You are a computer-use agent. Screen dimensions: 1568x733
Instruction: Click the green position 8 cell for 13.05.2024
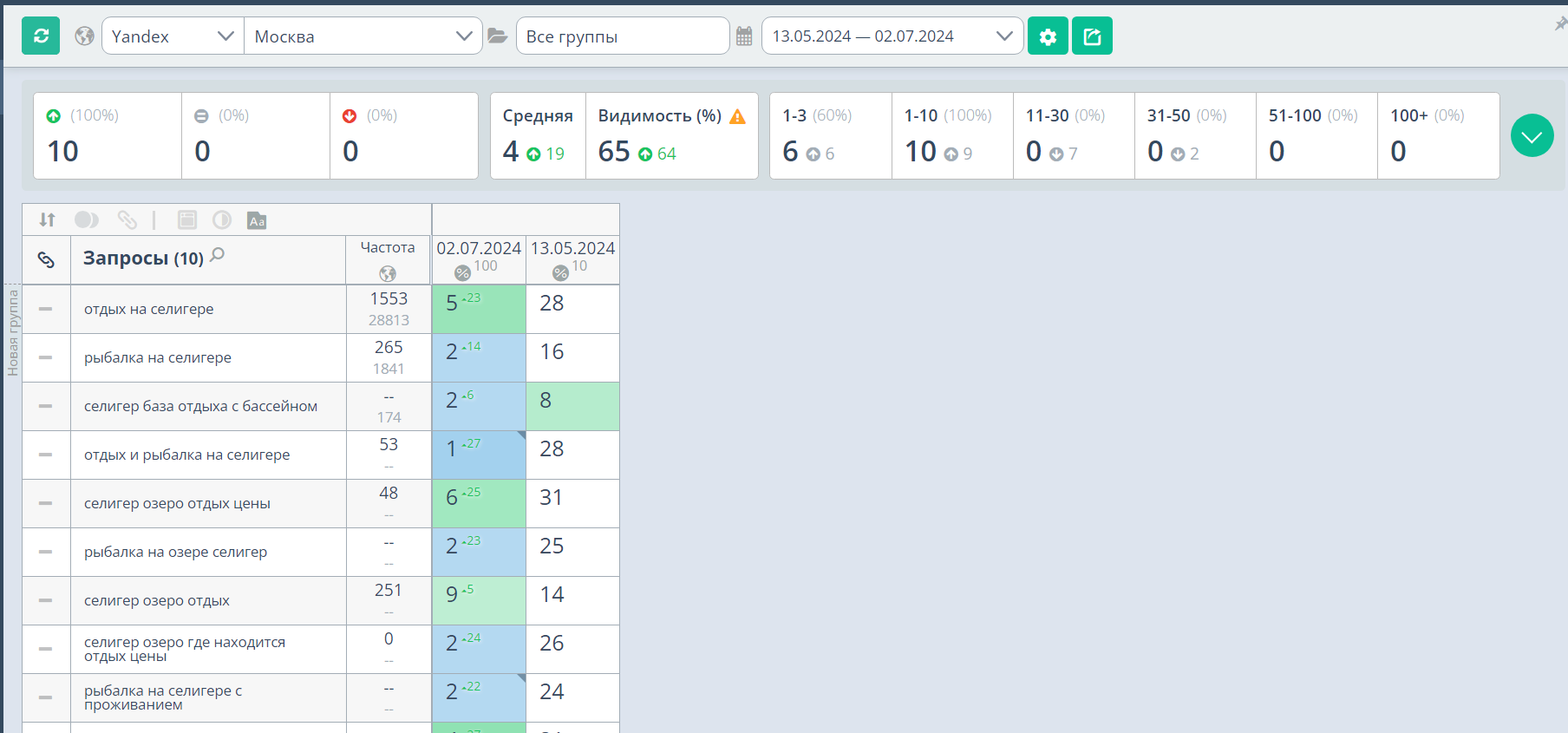tap(572, 406)
